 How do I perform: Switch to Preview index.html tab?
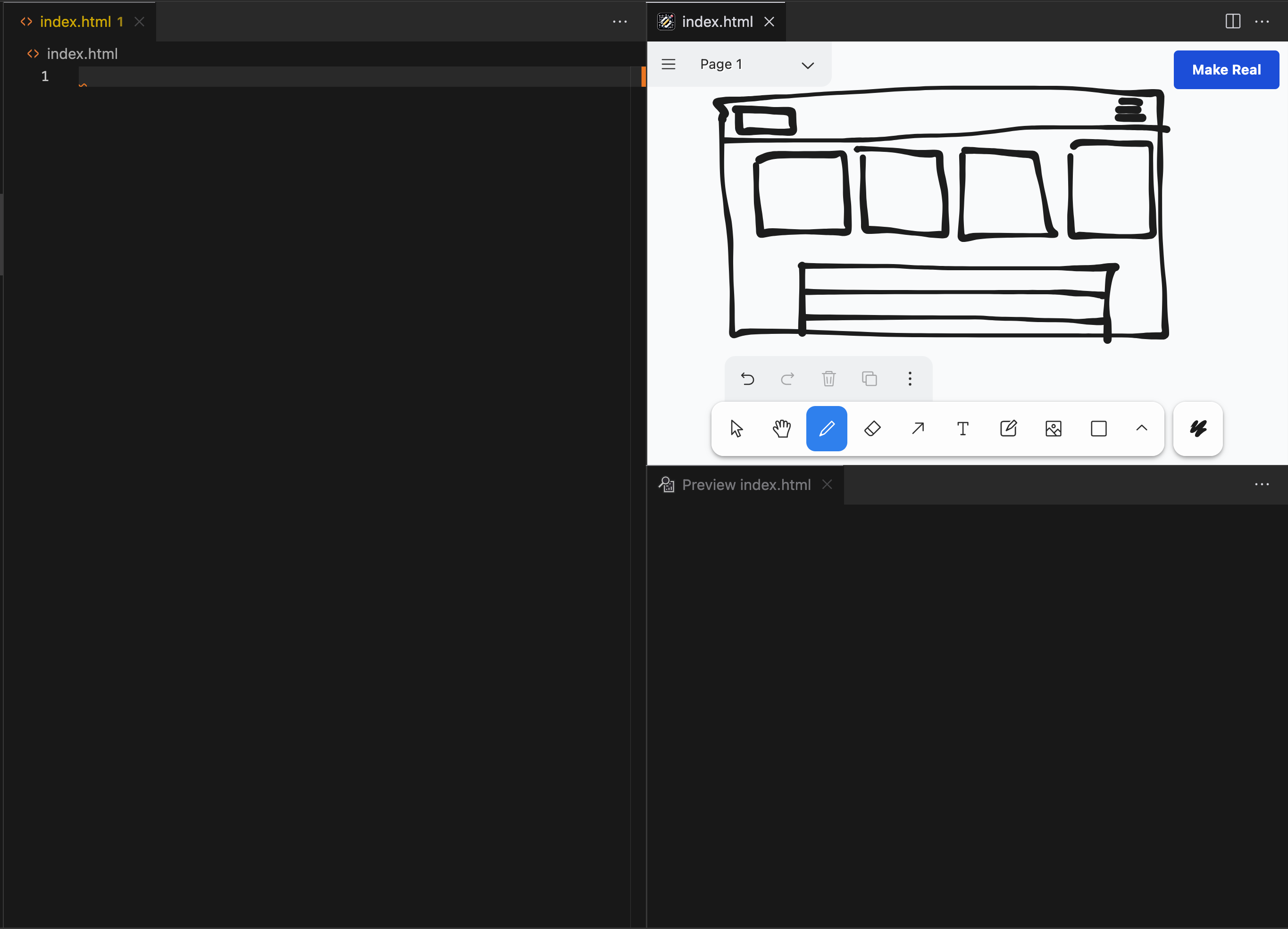tap(745, 485)
